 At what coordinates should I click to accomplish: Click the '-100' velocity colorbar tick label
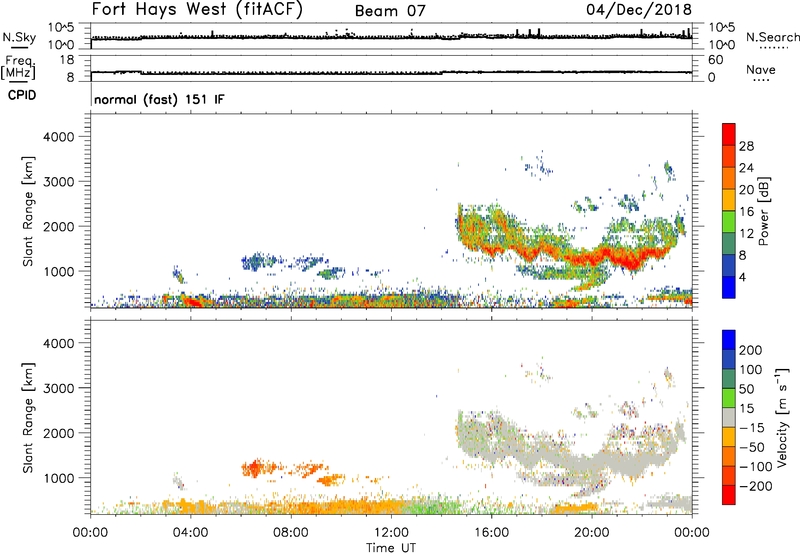click(755, 466)
